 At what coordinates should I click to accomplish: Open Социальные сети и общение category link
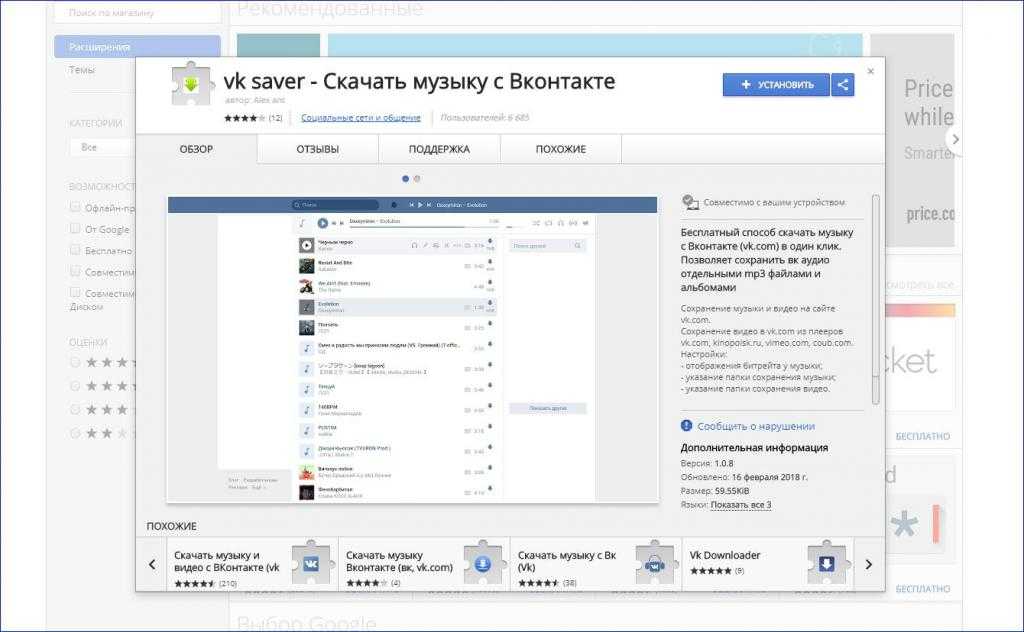click(x=360, y=118)
